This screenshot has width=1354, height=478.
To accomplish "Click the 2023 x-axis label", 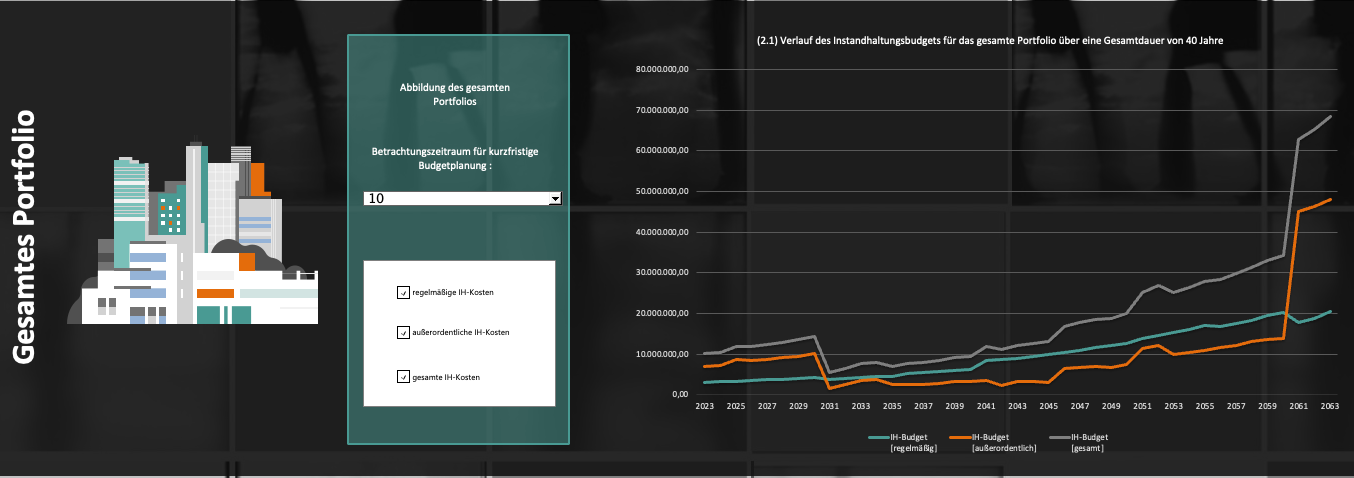I will (x=705, y=407).
